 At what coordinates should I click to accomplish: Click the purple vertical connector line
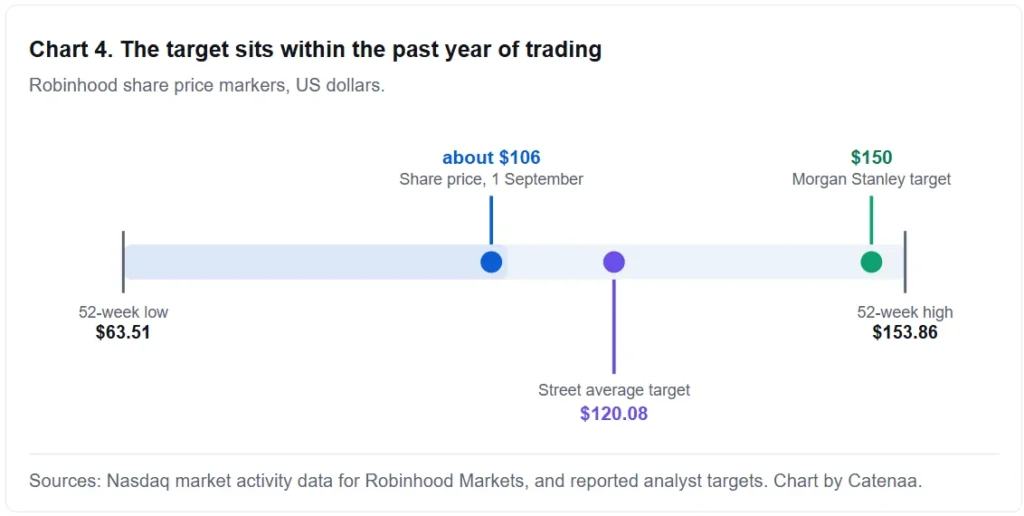[x=614, y=327]
